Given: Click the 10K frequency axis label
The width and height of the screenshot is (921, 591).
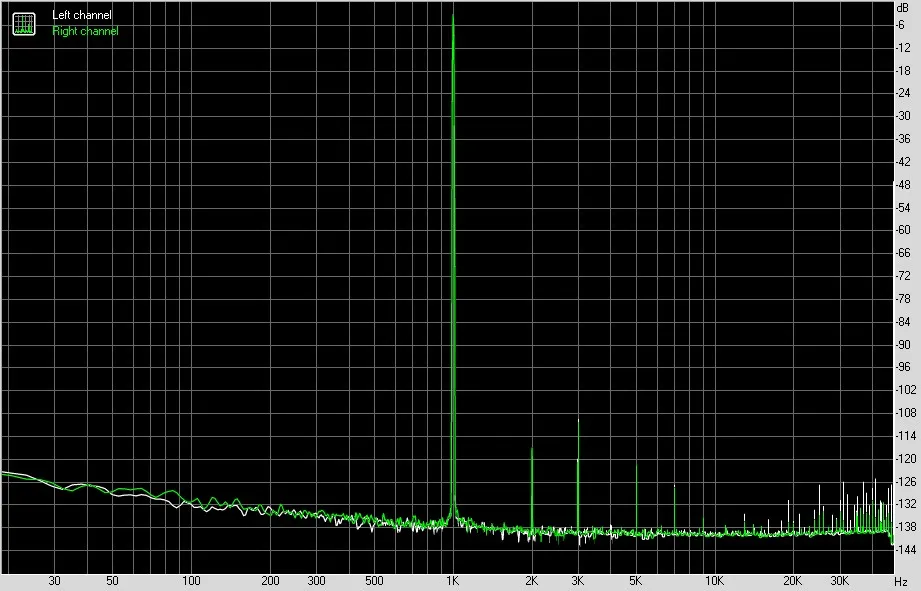Looking at the screenshot, I should point(714,581).
